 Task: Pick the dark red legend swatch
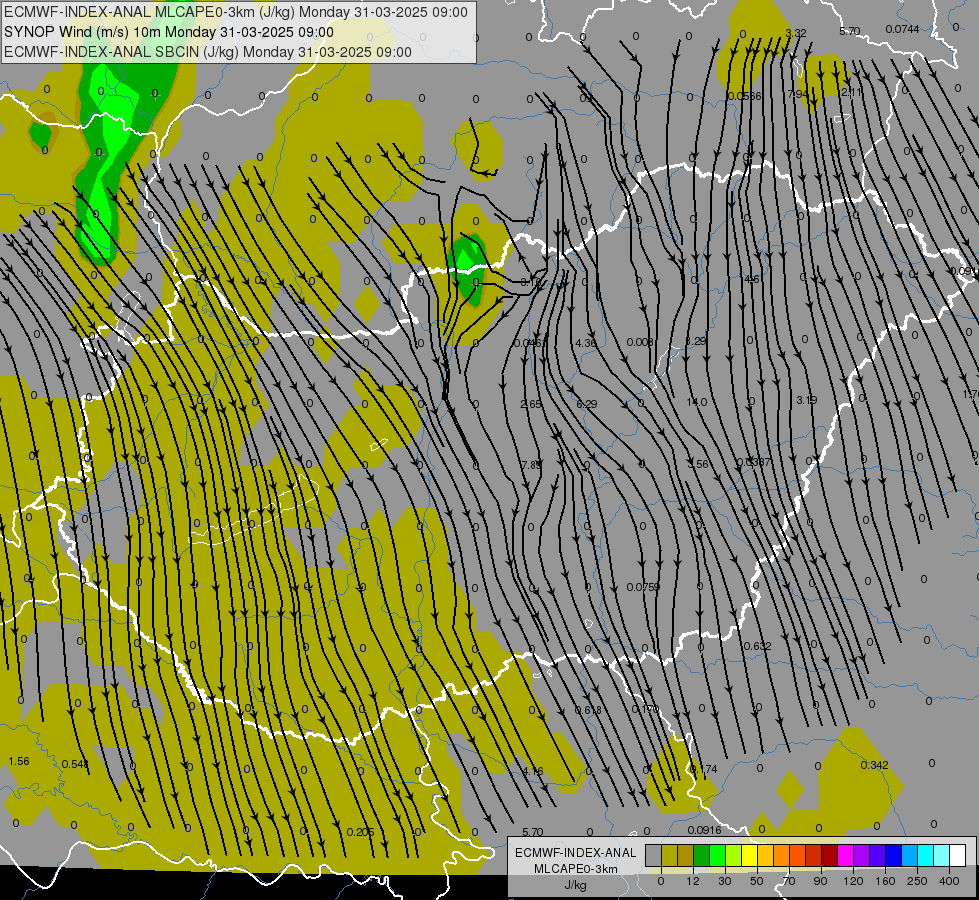(x=829, y=855)
